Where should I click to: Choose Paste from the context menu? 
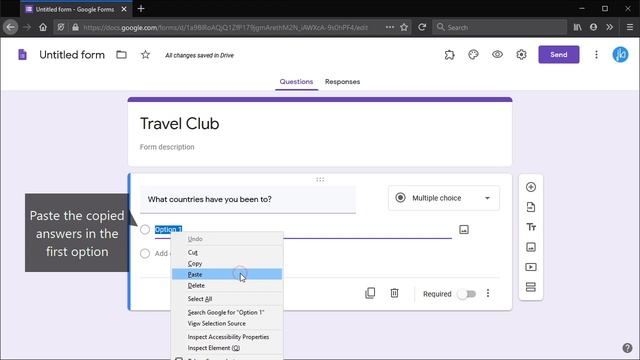point(227,274)
